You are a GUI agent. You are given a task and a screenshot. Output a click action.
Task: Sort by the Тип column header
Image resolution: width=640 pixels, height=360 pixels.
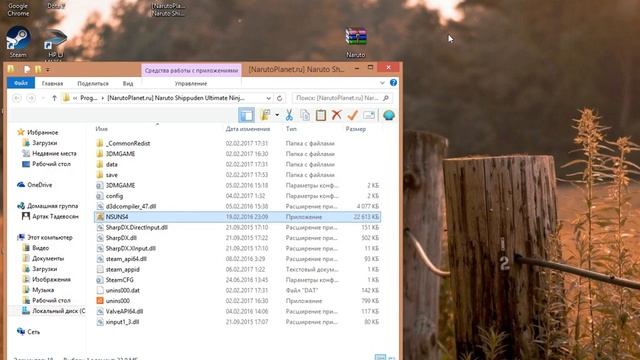click(291, 129)
